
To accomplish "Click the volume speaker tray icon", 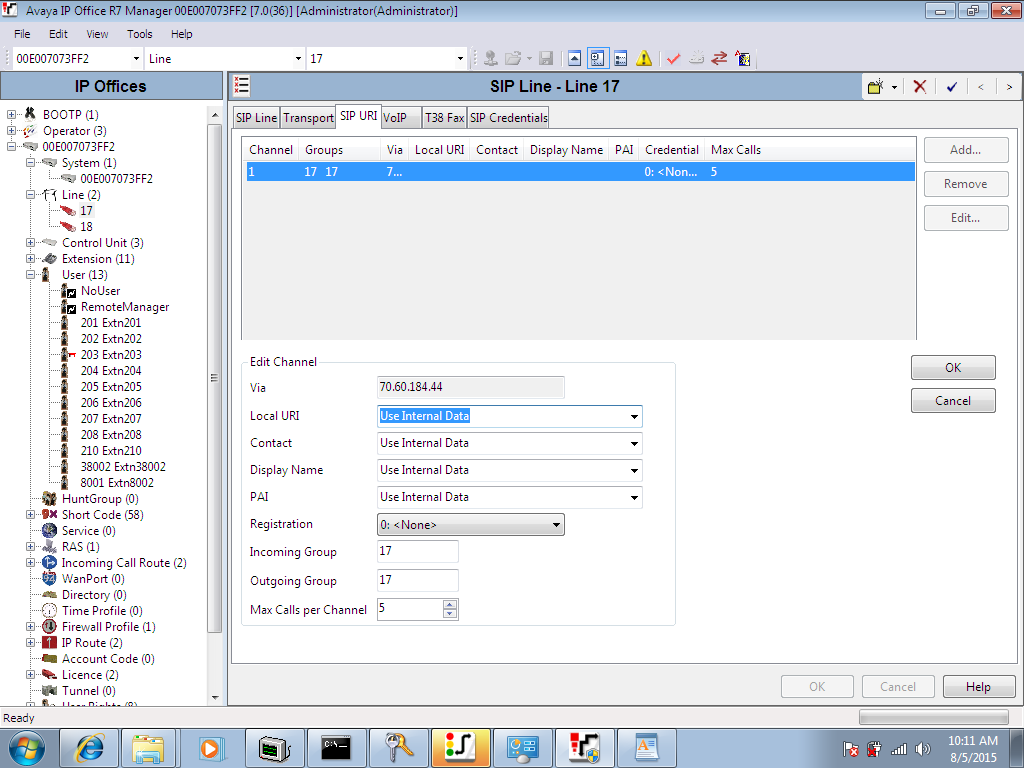I will (922, 749).
